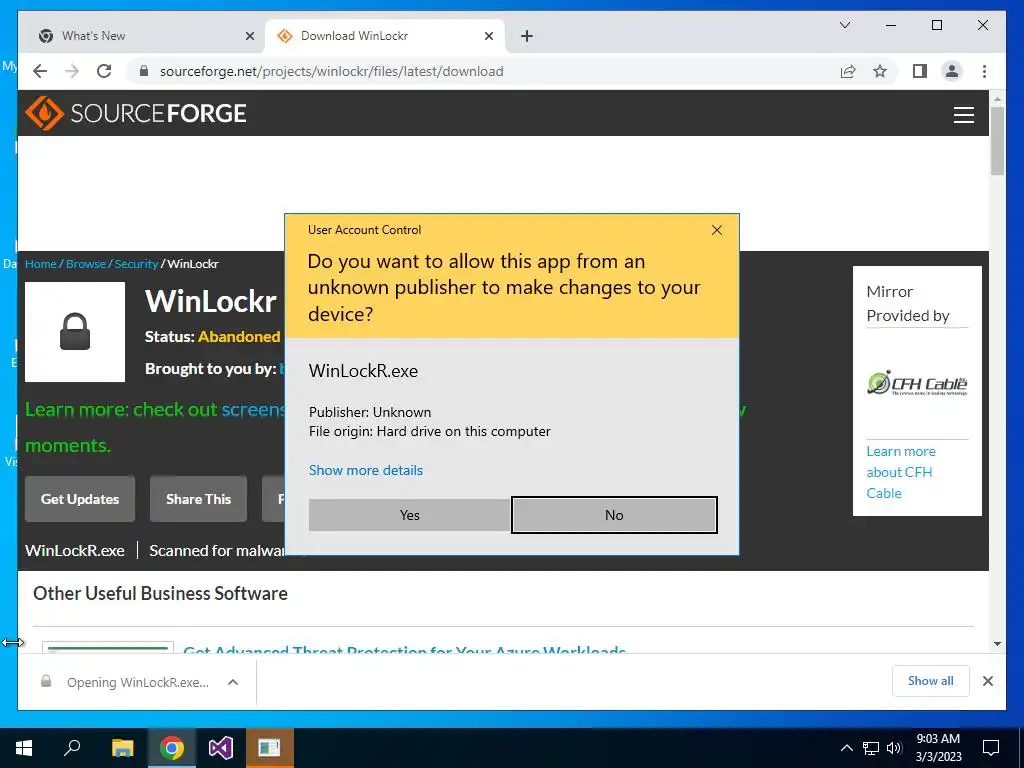Click the Abandoned status text
1024x768 pixels.
pyautogui.click(x=239, y=337)
